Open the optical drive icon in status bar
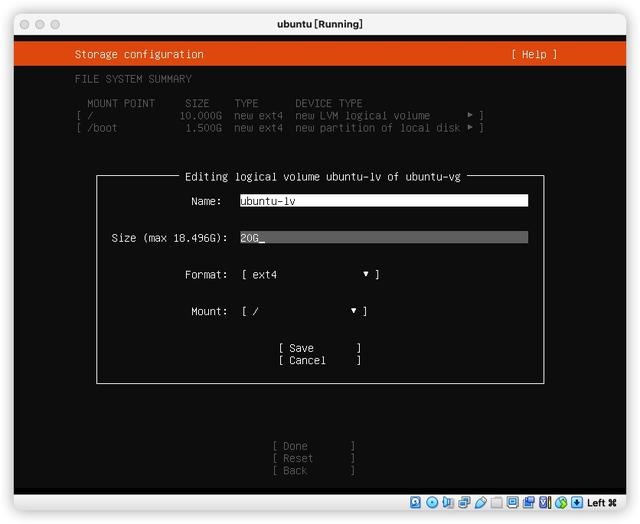 [432, 502]
